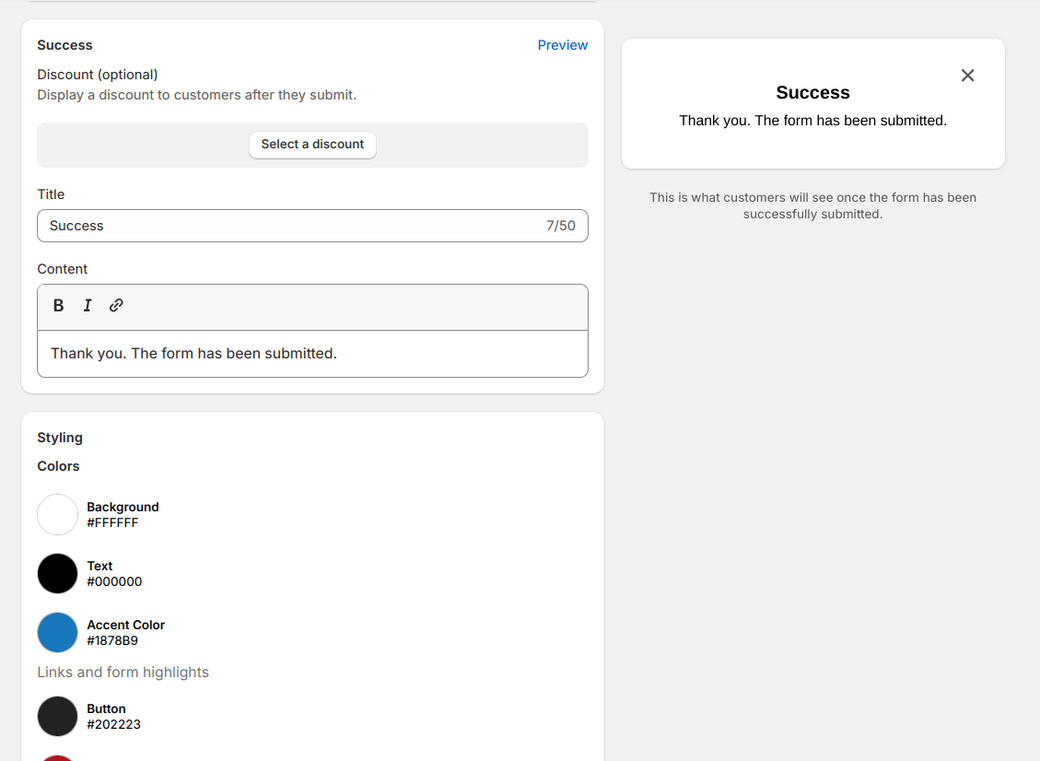Open Accent Color swatch
Image resolution: width=1040 pixels, height=761 pixels.
(x=58, y=632)
